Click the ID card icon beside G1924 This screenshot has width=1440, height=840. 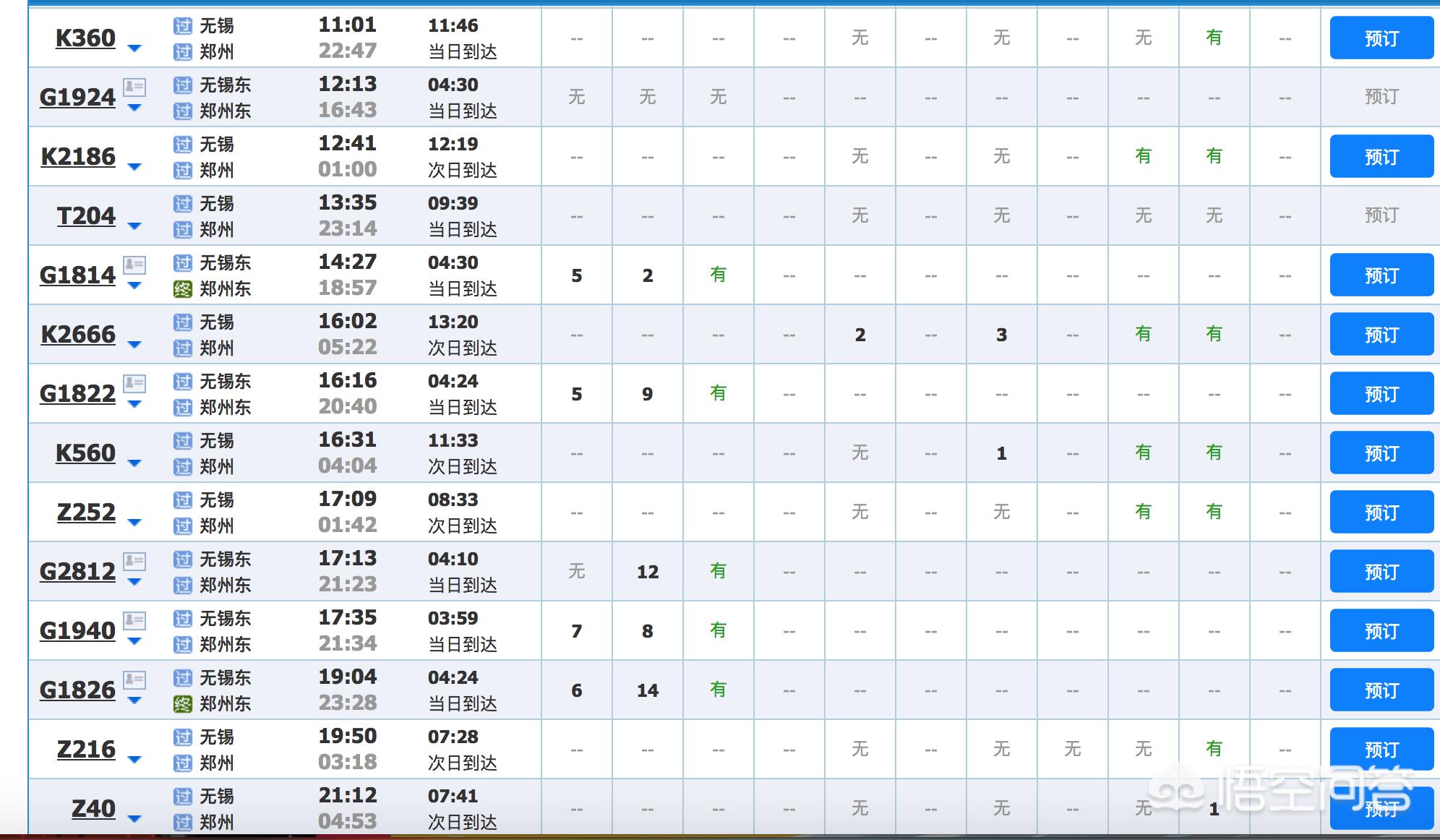coord(134,87)
